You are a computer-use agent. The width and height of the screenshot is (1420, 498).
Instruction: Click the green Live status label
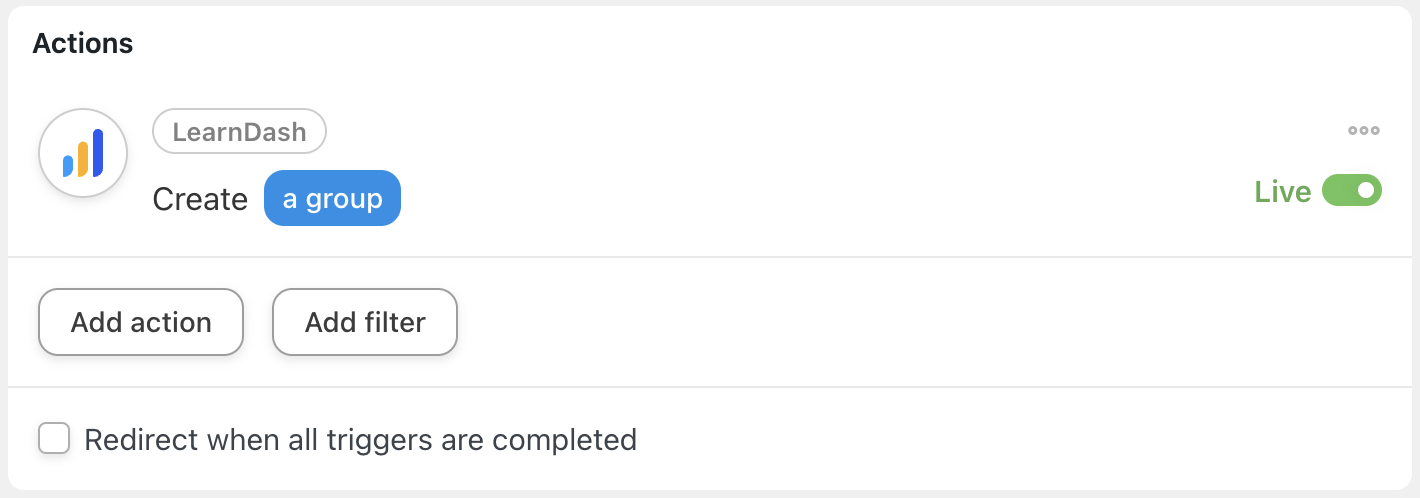click(x=1282, y=191)
